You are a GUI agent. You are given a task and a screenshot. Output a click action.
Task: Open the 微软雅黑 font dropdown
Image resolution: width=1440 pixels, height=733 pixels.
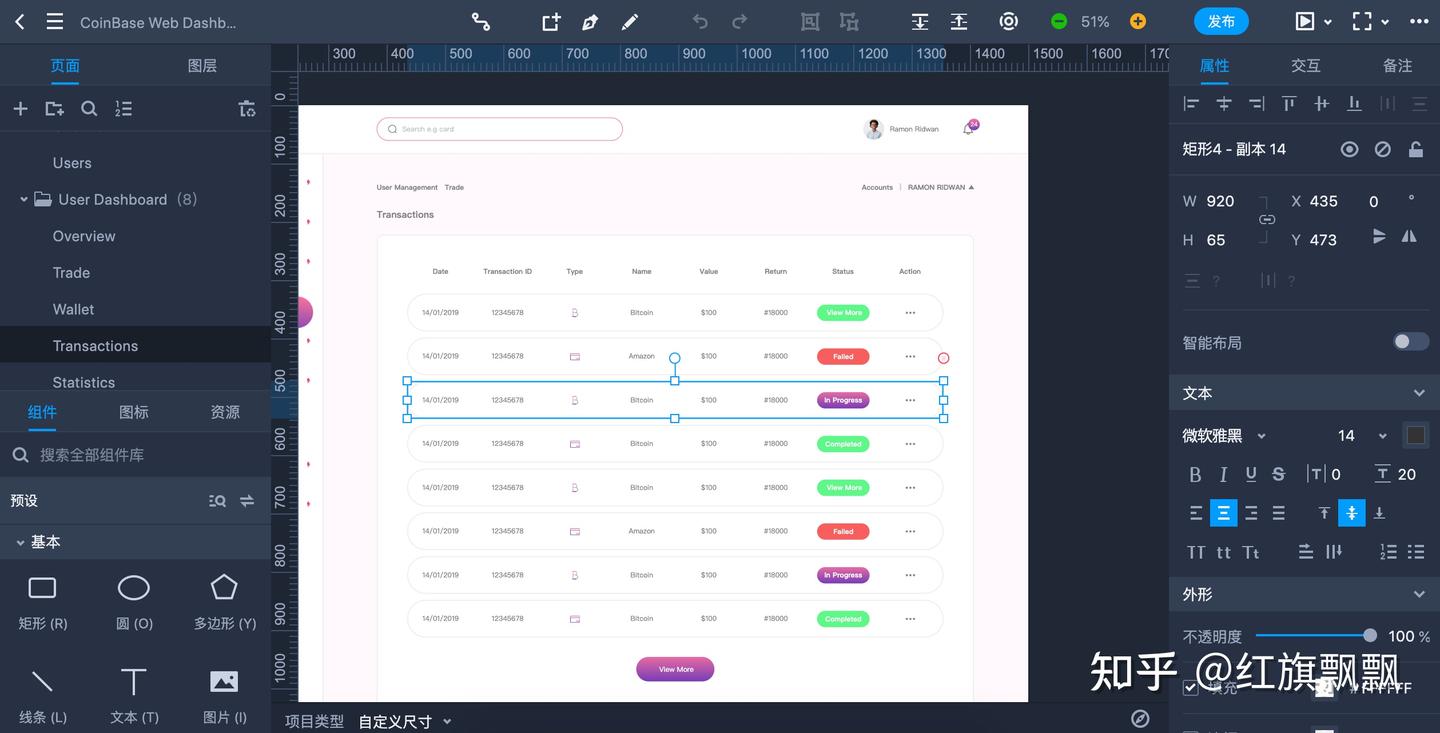point(1224,435)
